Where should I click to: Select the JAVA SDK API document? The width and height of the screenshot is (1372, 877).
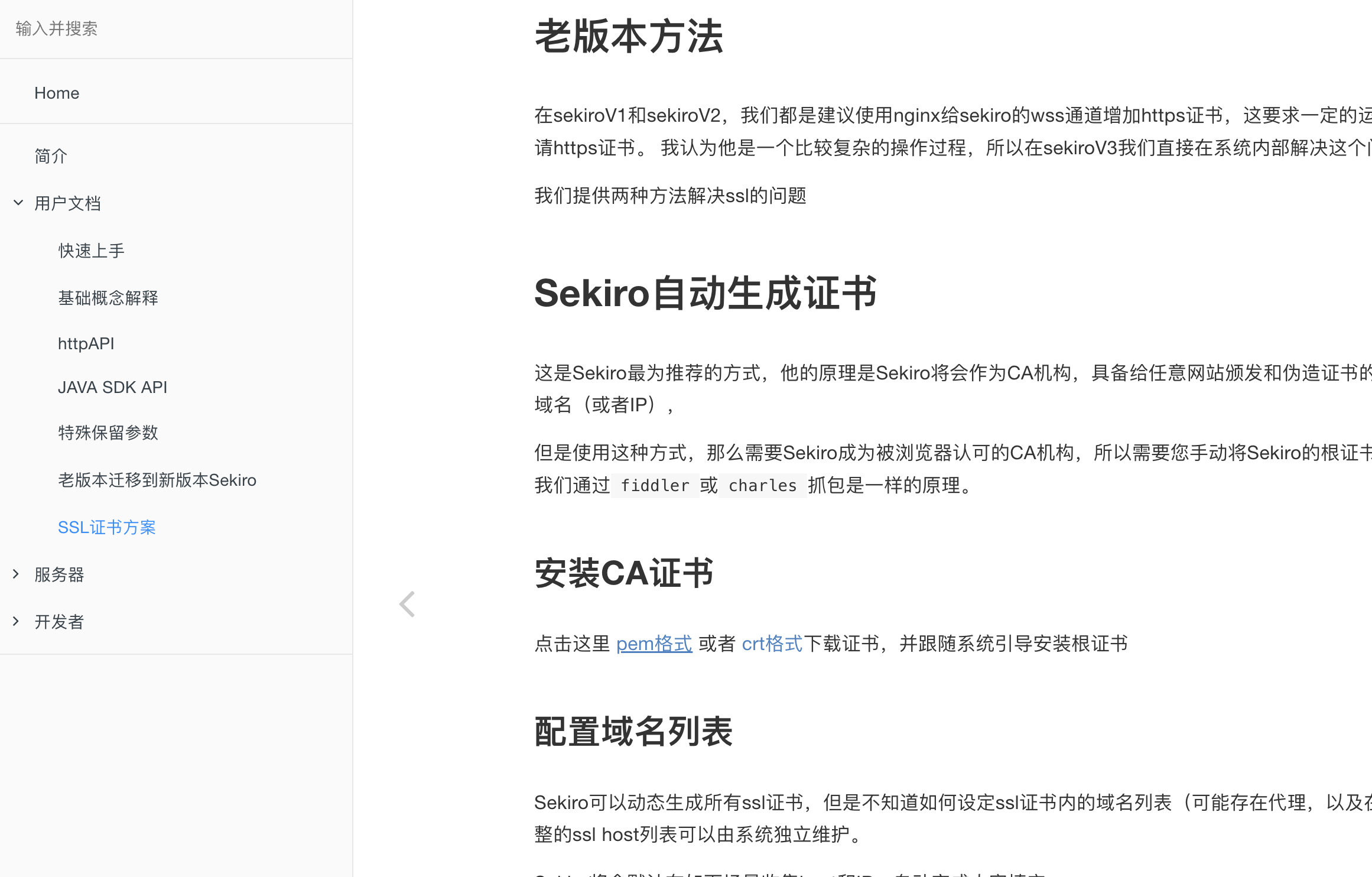(x=113, y=387)
